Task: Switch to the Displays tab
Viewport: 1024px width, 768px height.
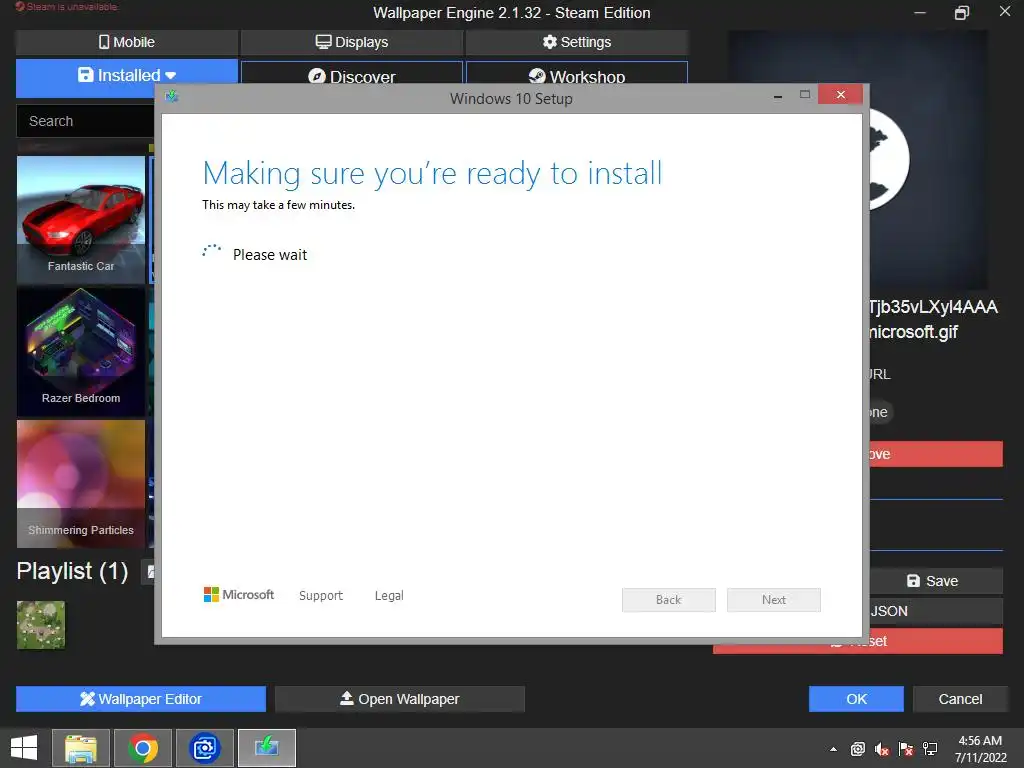Action: tap(352, 42)
